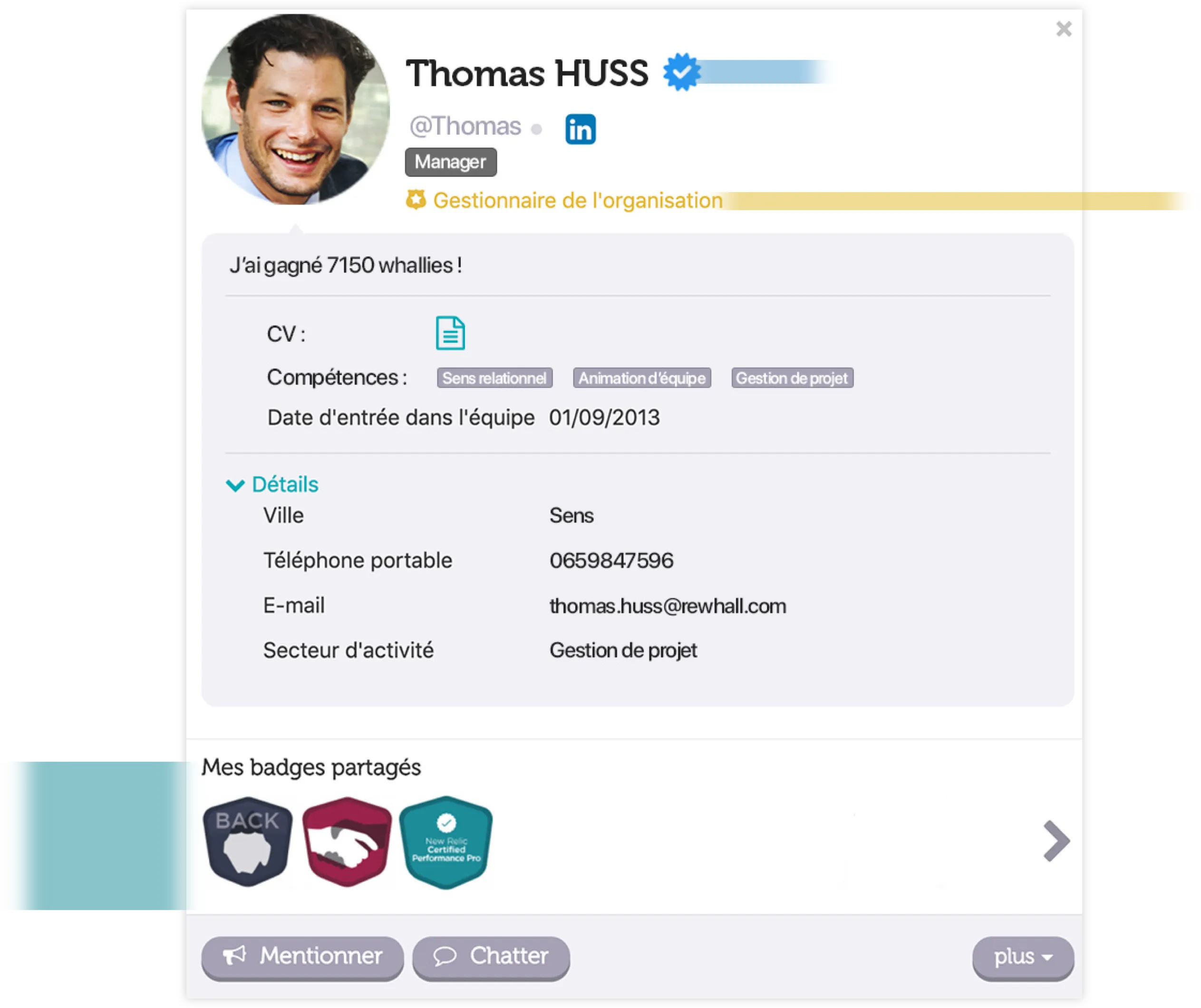The height and width of the screenshot is (1008, 1201).
Task: Click the thomas.huss@rewhall.com email link
Action: [x=667, y=605]
